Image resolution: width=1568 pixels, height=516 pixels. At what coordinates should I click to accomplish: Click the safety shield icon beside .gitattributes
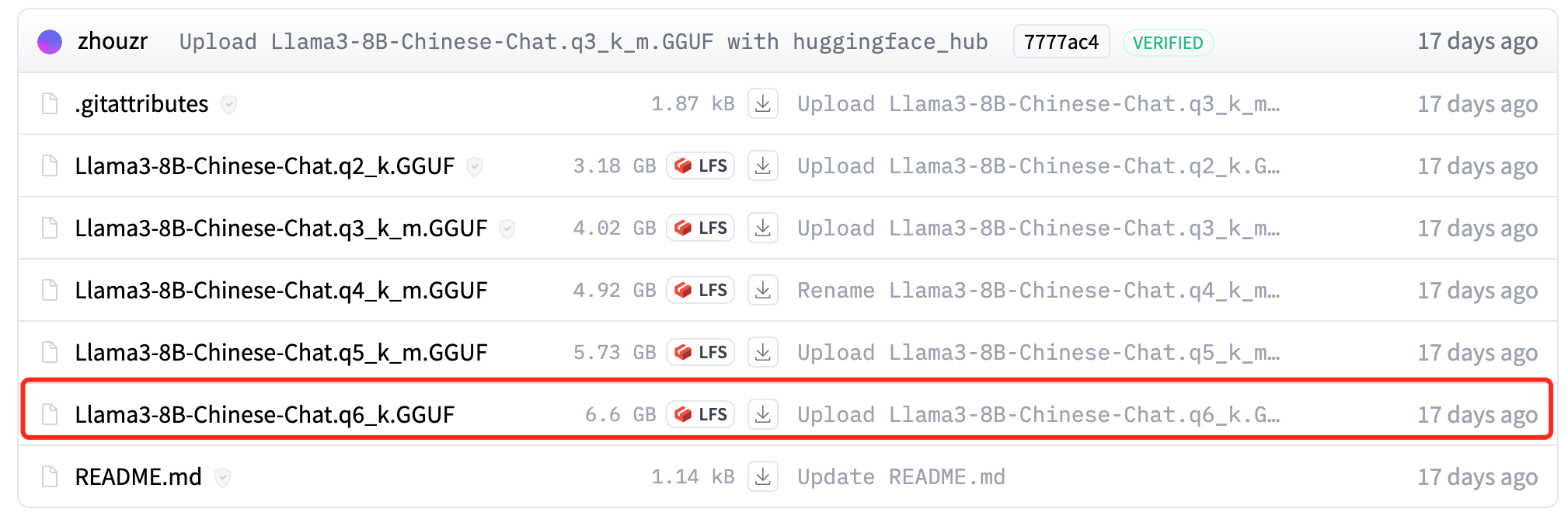pos(228,104)
